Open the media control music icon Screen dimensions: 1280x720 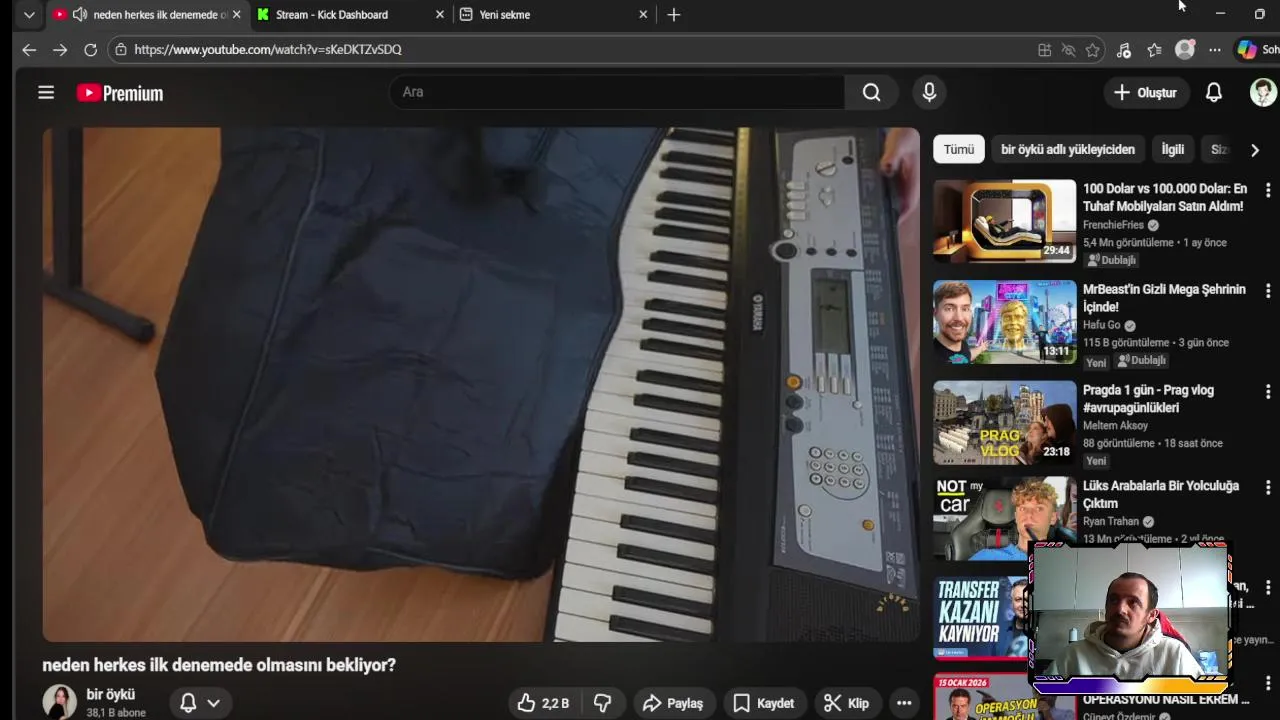coord(1124,50)
